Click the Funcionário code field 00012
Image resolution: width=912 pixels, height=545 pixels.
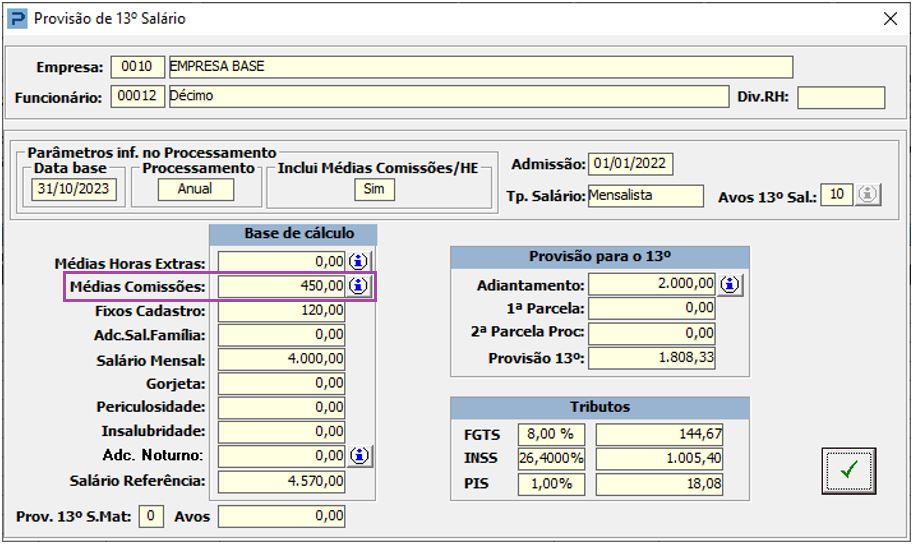coord(137,97)
